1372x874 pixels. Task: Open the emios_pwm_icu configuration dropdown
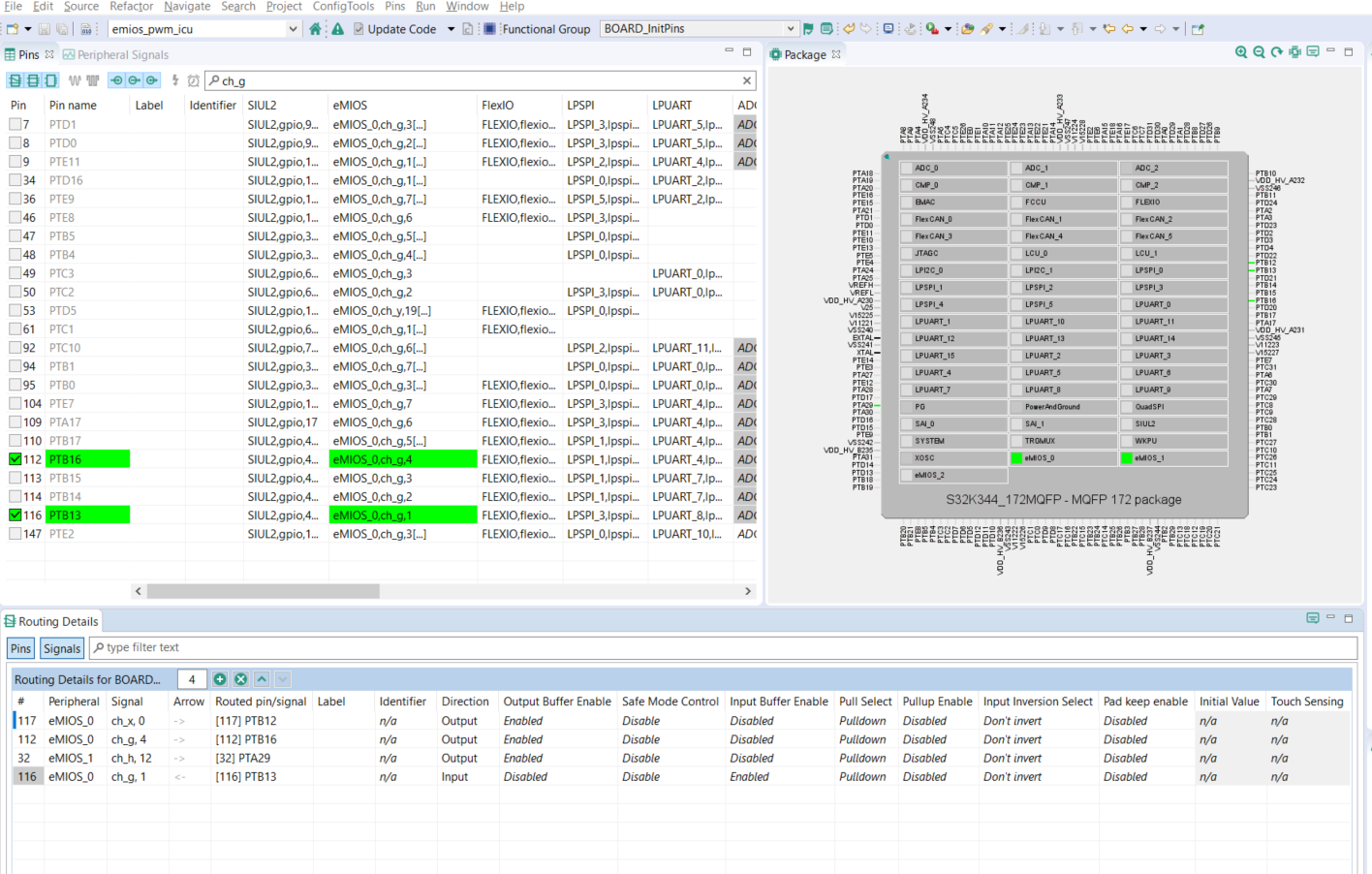click(294, 29)
